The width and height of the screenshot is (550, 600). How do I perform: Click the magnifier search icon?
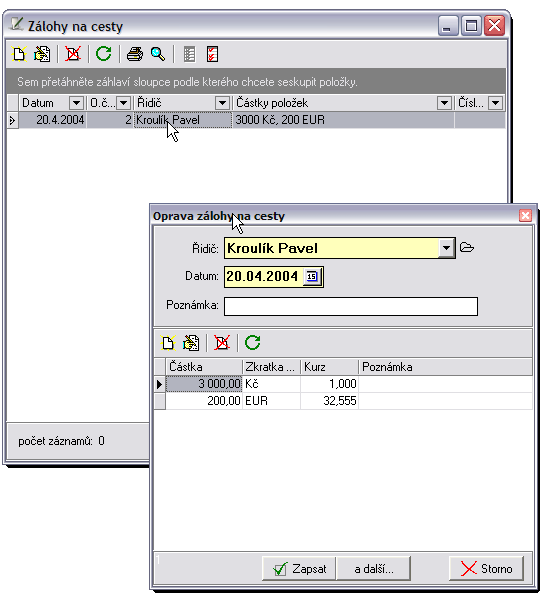pos(158,54)
